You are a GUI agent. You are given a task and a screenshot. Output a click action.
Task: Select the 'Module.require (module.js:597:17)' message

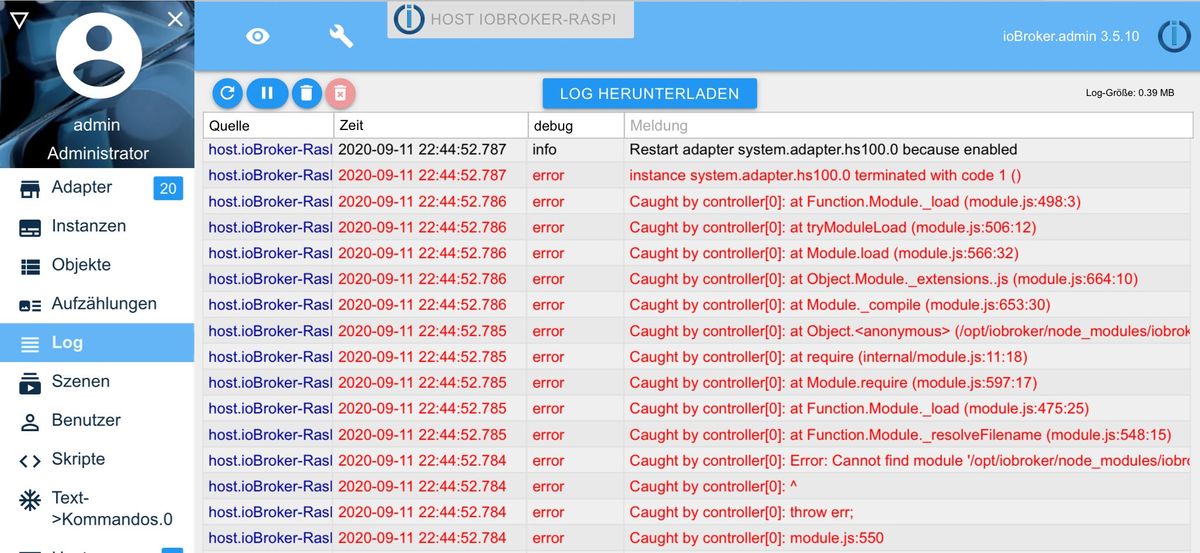tap(833, 383)
